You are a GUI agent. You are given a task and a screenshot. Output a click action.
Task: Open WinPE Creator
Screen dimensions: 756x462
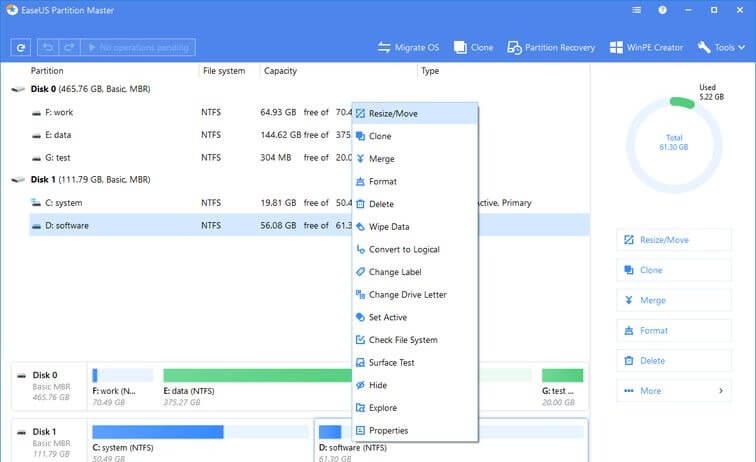[646, 47]
